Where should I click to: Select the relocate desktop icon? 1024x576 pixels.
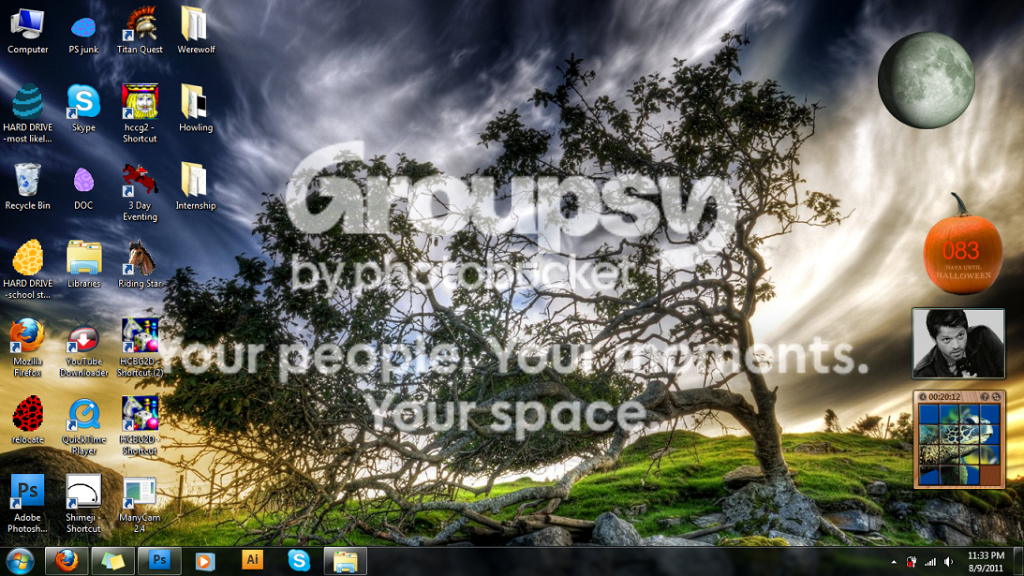pyautogui.click(x=27, y=421)
